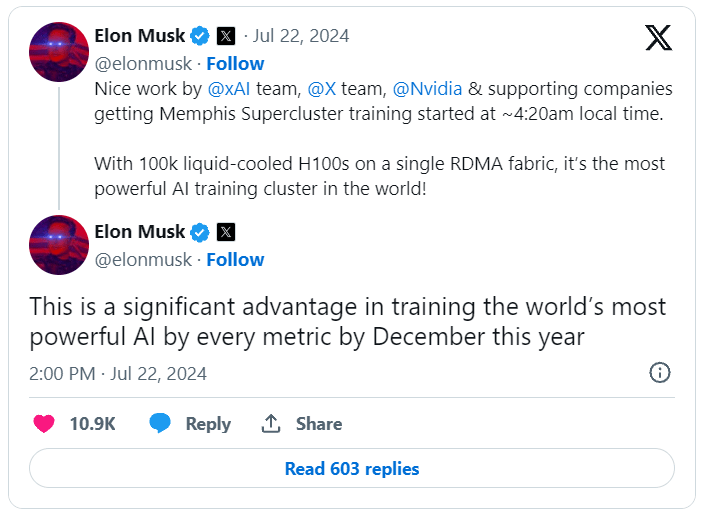The width and height of the screenshot is (708, 514).
Task: Open the 2:00 PM · Jul 22, 2024 timestamp
Action: 118,374
